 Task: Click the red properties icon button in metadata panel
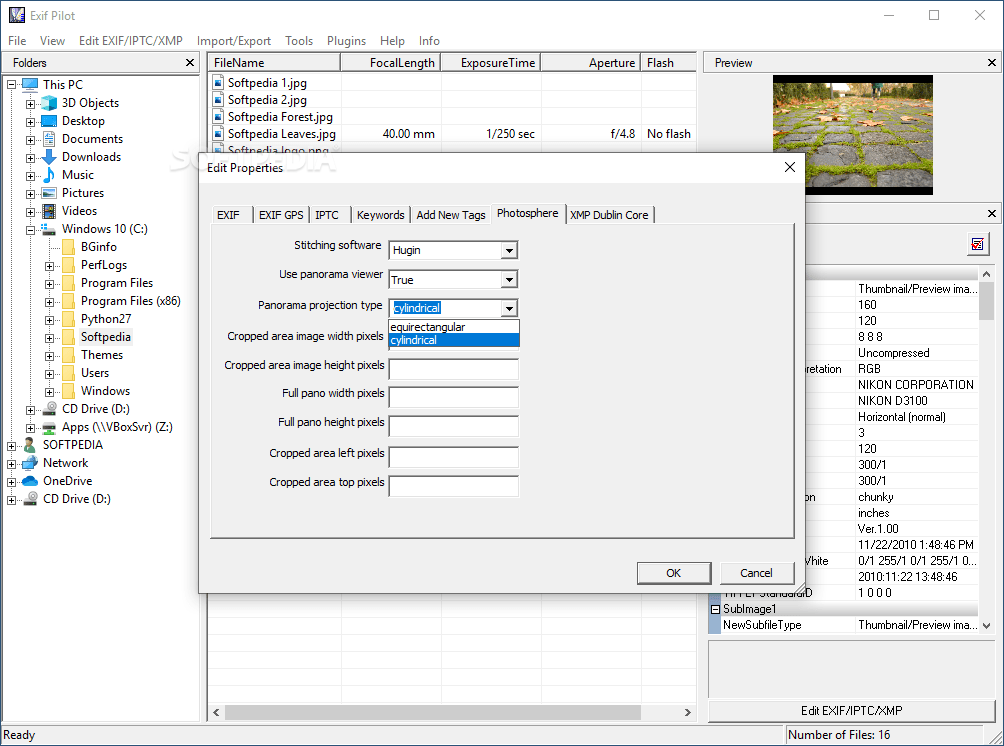pos(978,244)
